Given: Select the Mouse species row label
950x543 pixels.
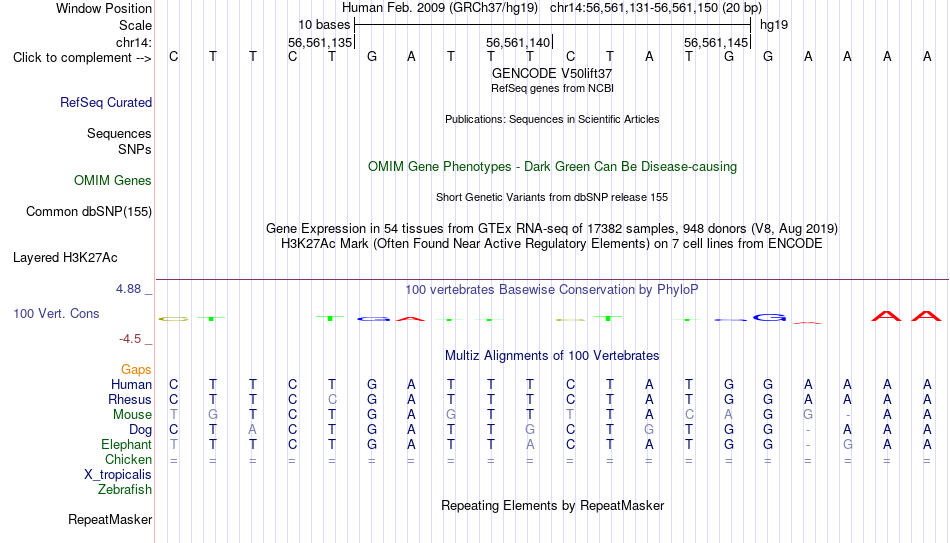Looking at the screenshot, I should pyautogui.click(x=132, y=415).
